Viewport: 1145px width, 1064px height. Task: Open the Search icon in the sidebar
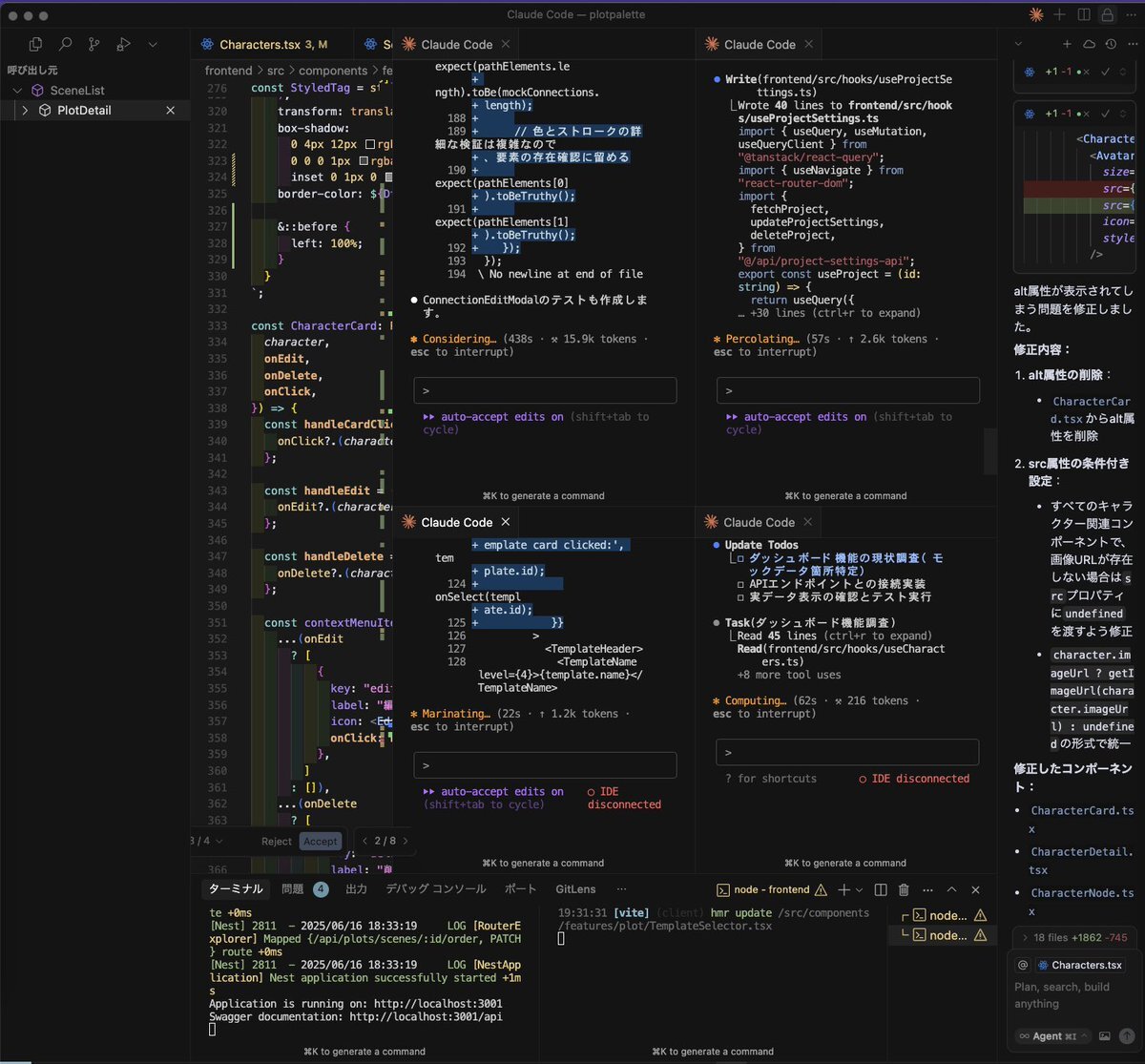(65, 44)
